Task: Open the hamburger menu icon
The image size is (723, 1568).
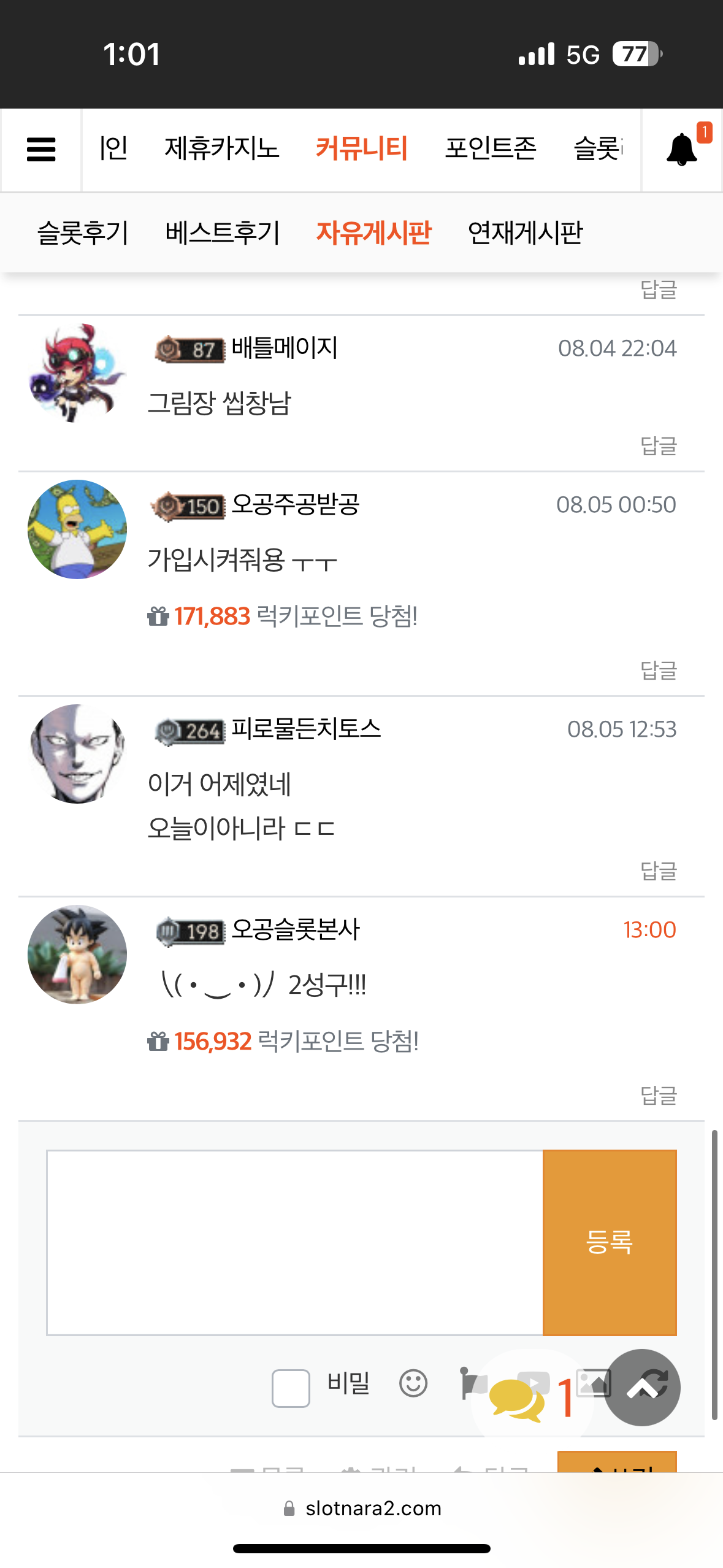Action: (41, 150)
